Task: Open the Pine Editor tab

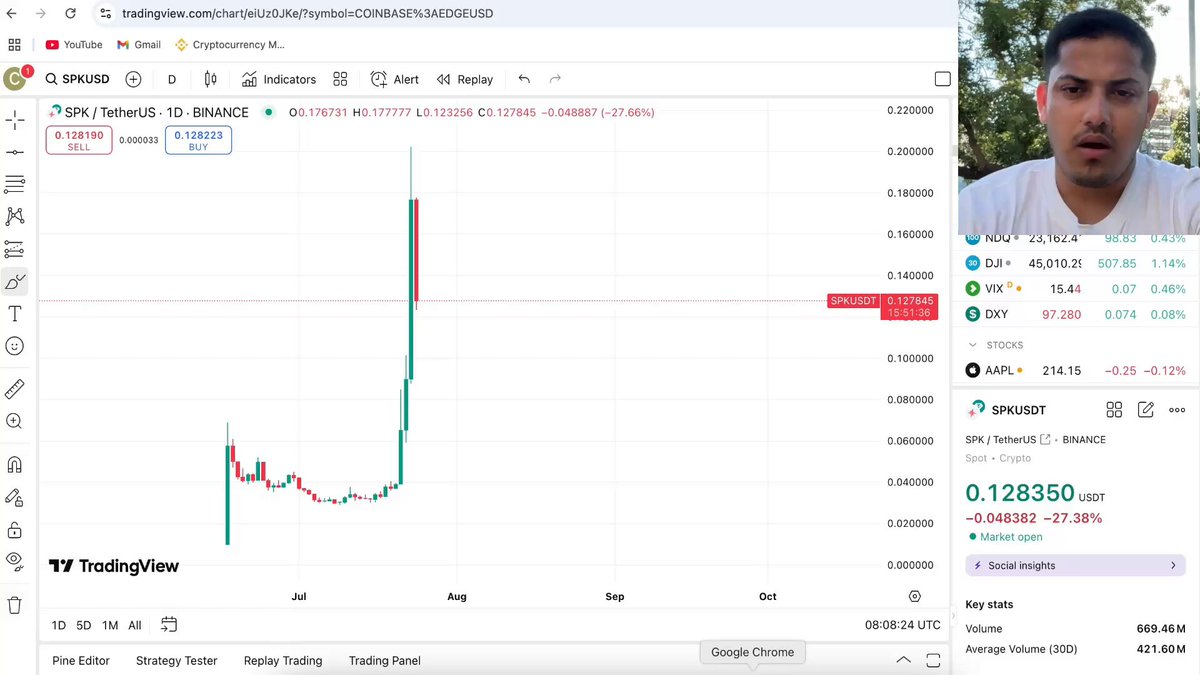Action: [81, 660]
